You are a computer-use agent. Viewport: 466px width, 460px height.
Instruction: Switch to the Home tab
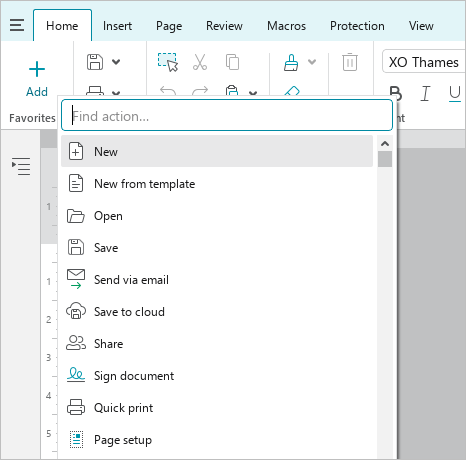[x=62, y=26]
